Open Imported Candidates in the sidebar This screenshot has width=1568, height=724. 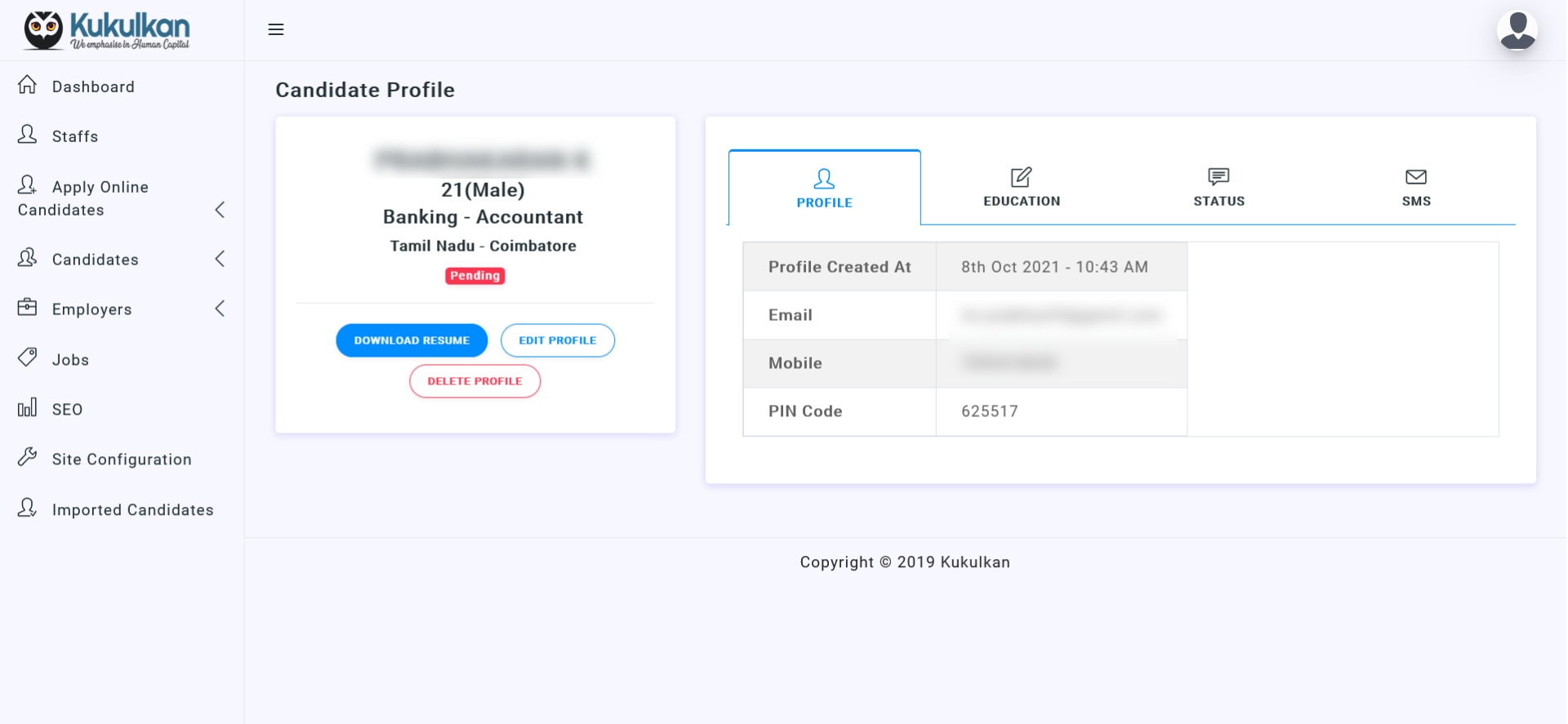click(x=132, y=510)
